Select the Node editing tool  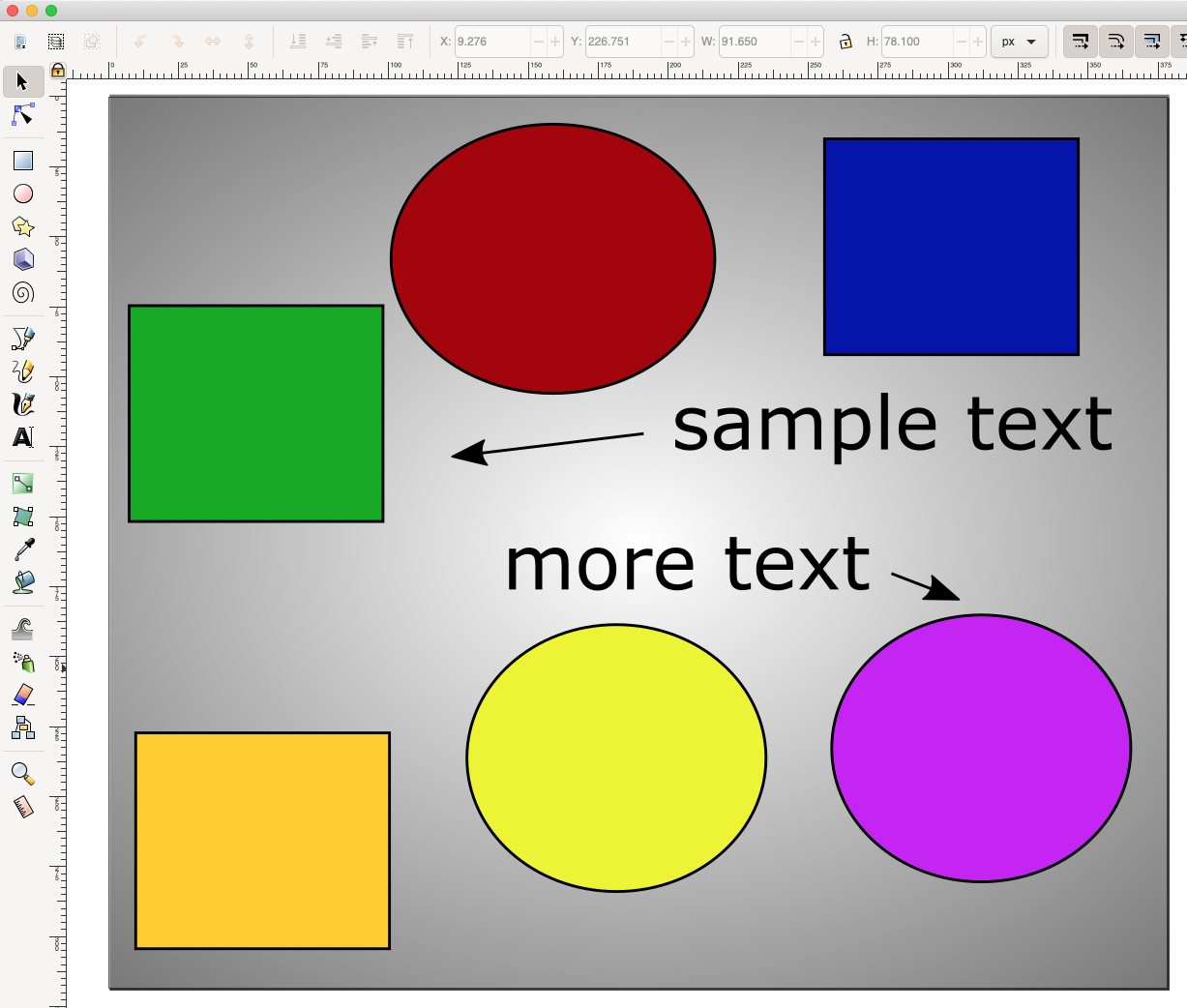[23, 116]
